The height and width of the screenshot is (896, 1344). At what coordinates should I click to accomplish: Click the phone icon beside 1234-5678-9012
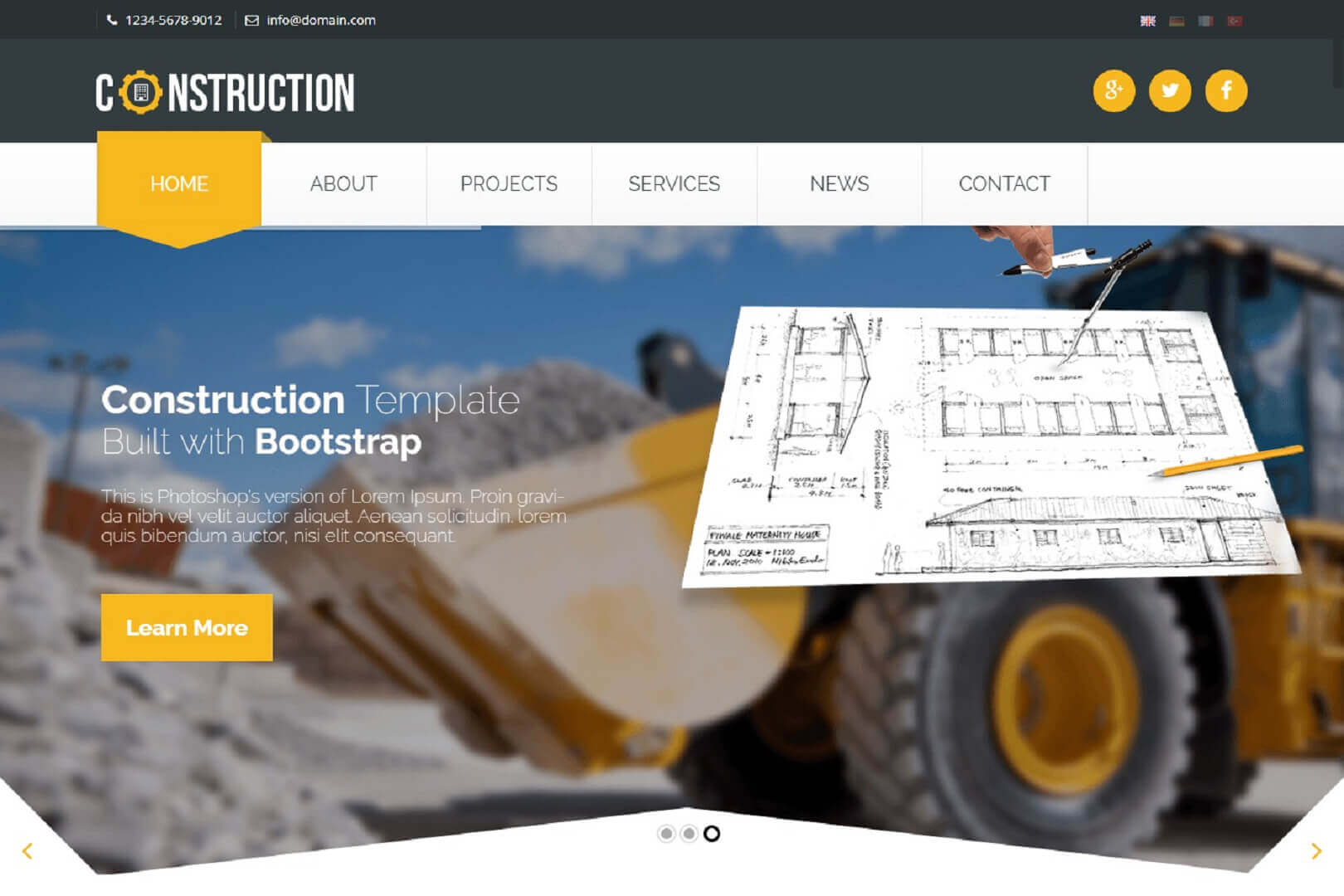click(112, 20)
